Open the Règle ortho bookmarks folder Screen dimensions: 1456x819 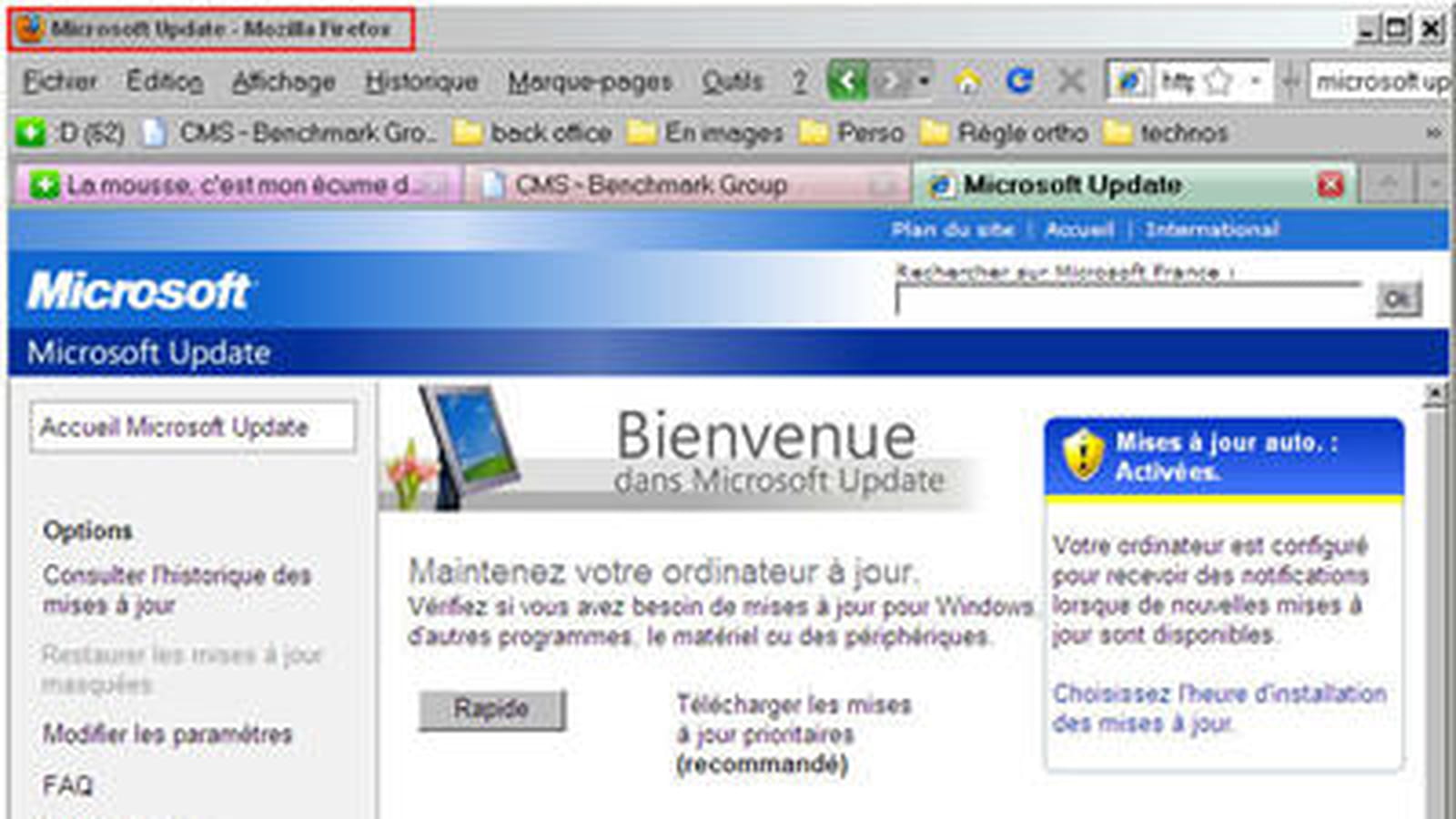pos(1004,133)
